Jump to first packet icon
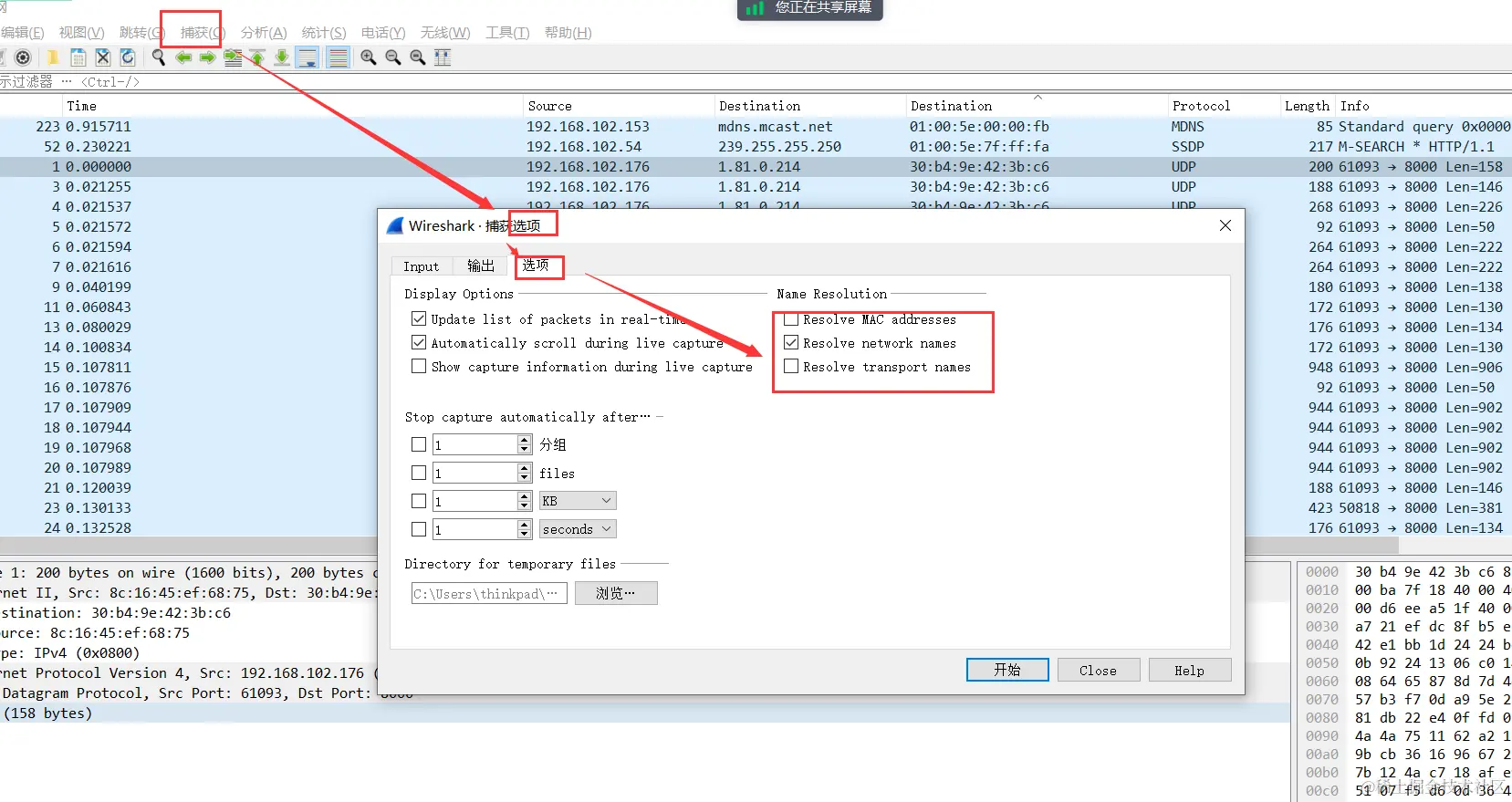The image size is (1512, 802). tap(257, 57)
